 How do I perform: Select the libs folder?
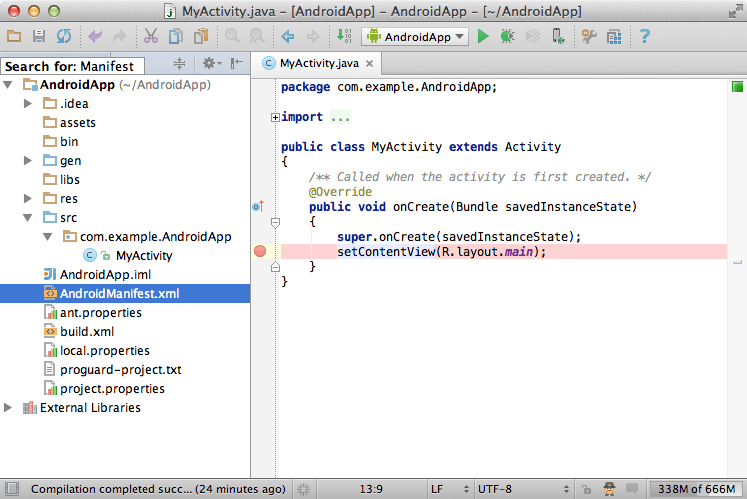[x=61, y=180]
